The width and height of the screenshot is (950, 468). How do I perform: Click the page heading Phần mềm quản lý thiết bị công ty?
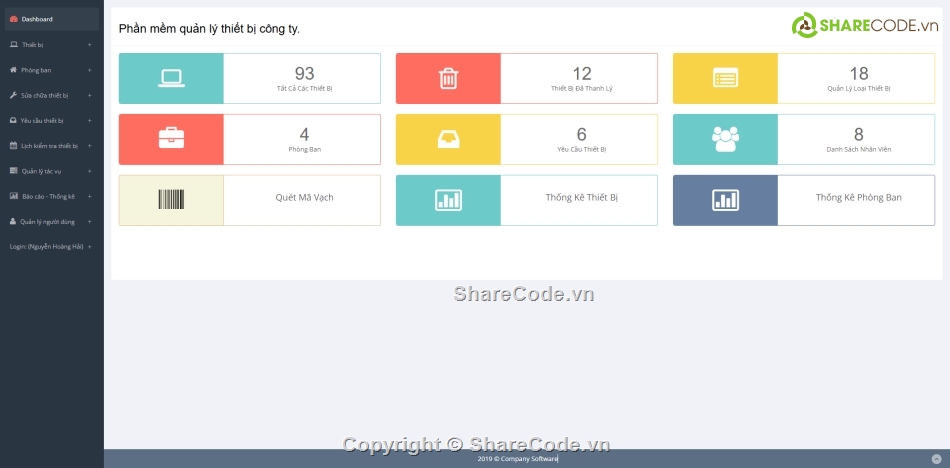click(x=209, y=29)
